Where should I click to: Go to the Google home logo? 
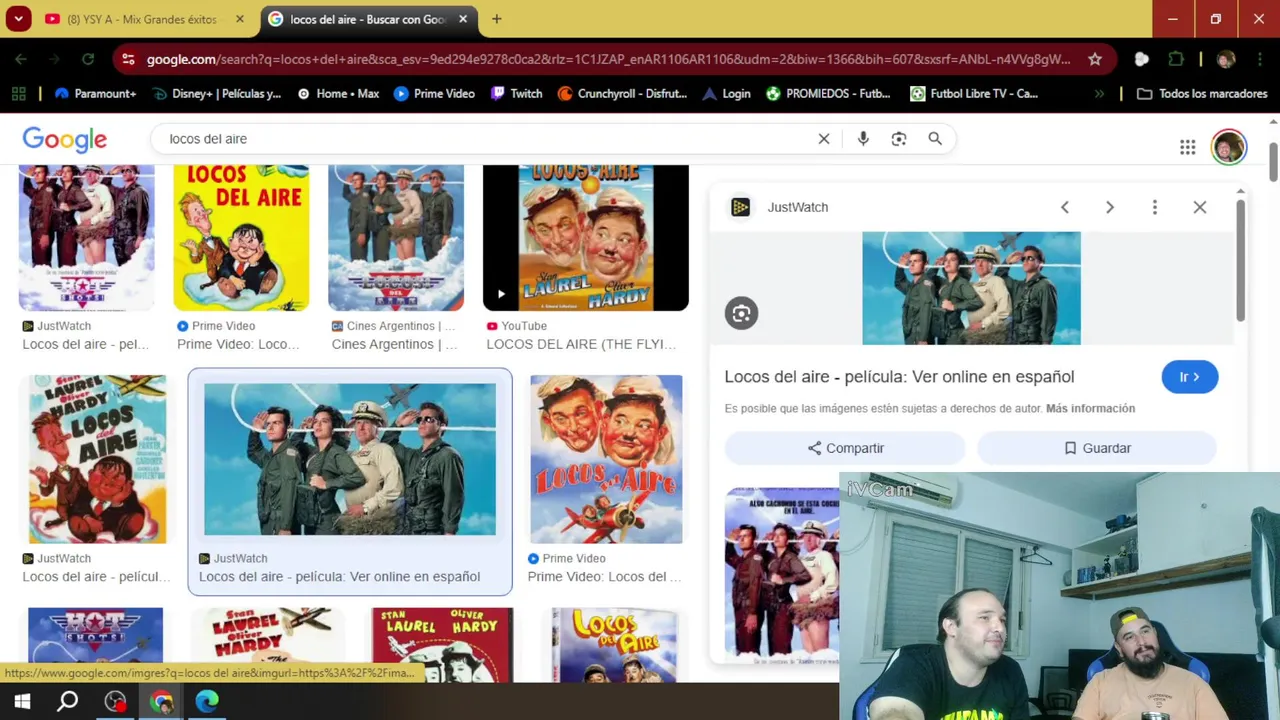point(65,139)
